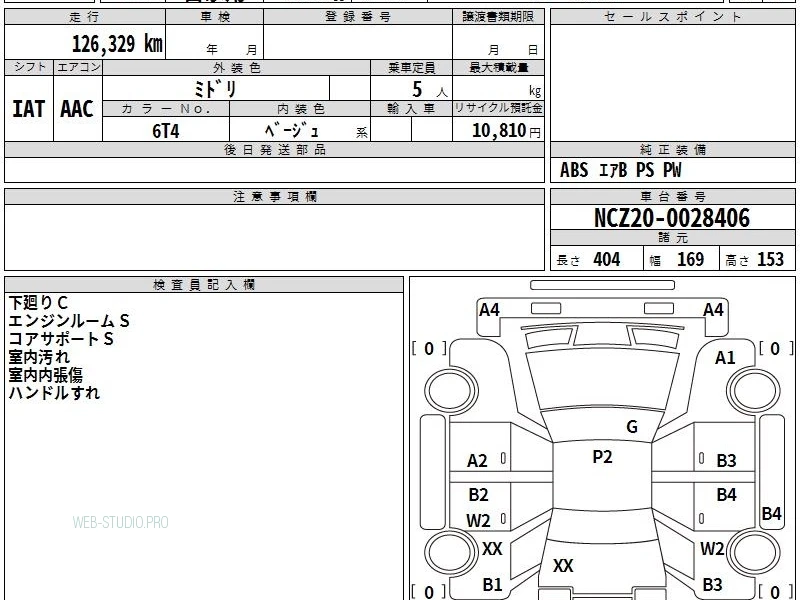Screen dimensions: 800x600
Task: Select damage mark B2 on the diagram
Action: coord(479,495)
